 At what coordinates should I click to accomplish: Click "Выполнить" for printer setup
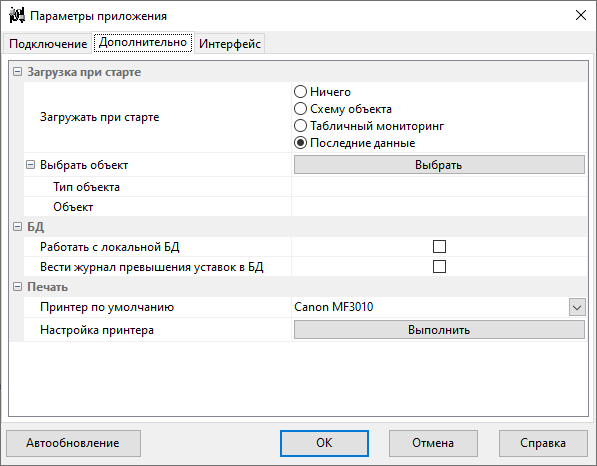pos(439,330)
